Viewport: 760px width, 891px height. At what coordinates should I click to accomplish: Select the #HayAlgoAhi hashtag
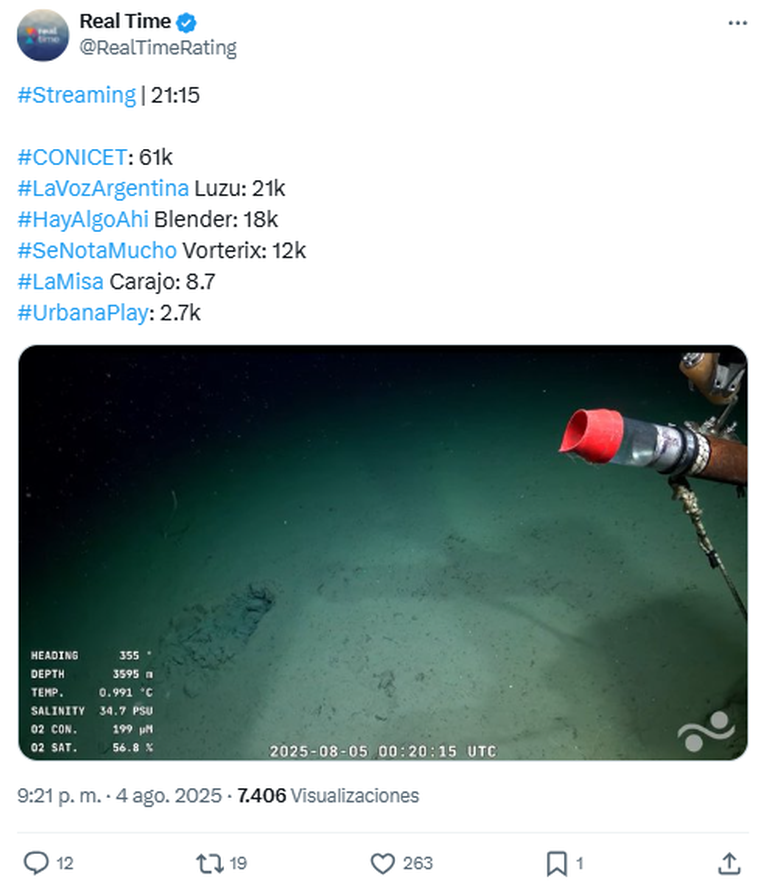pyautogui.click(x=83, y=219)
